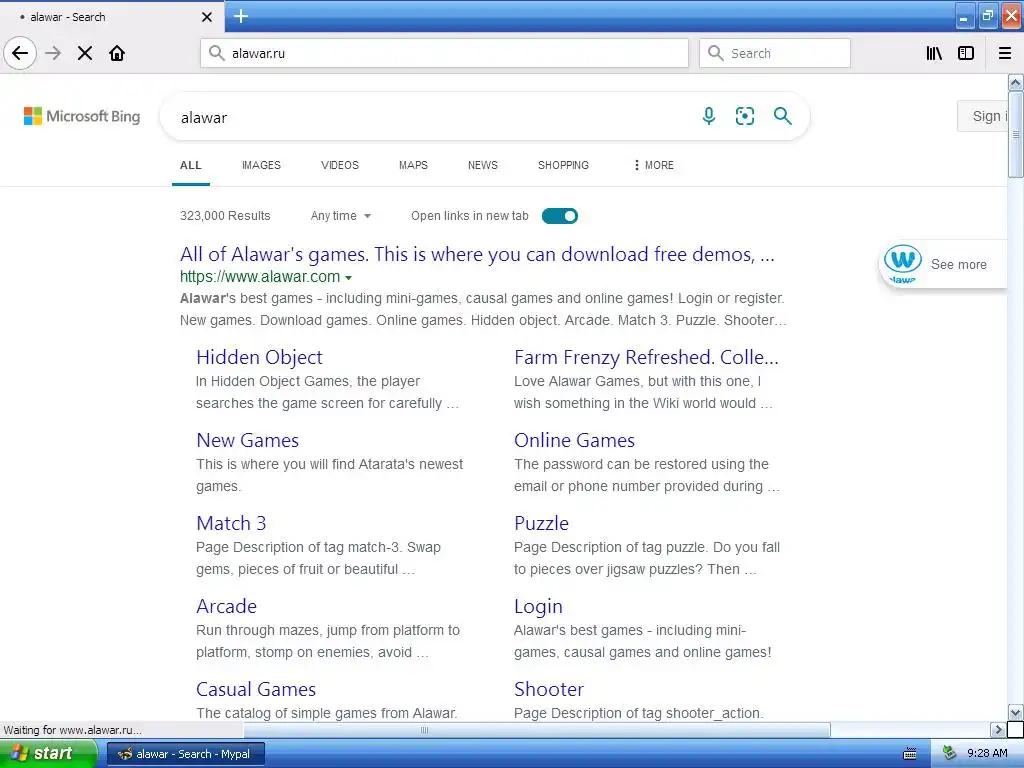Open the Shooter sitelink

coord(549,689)
